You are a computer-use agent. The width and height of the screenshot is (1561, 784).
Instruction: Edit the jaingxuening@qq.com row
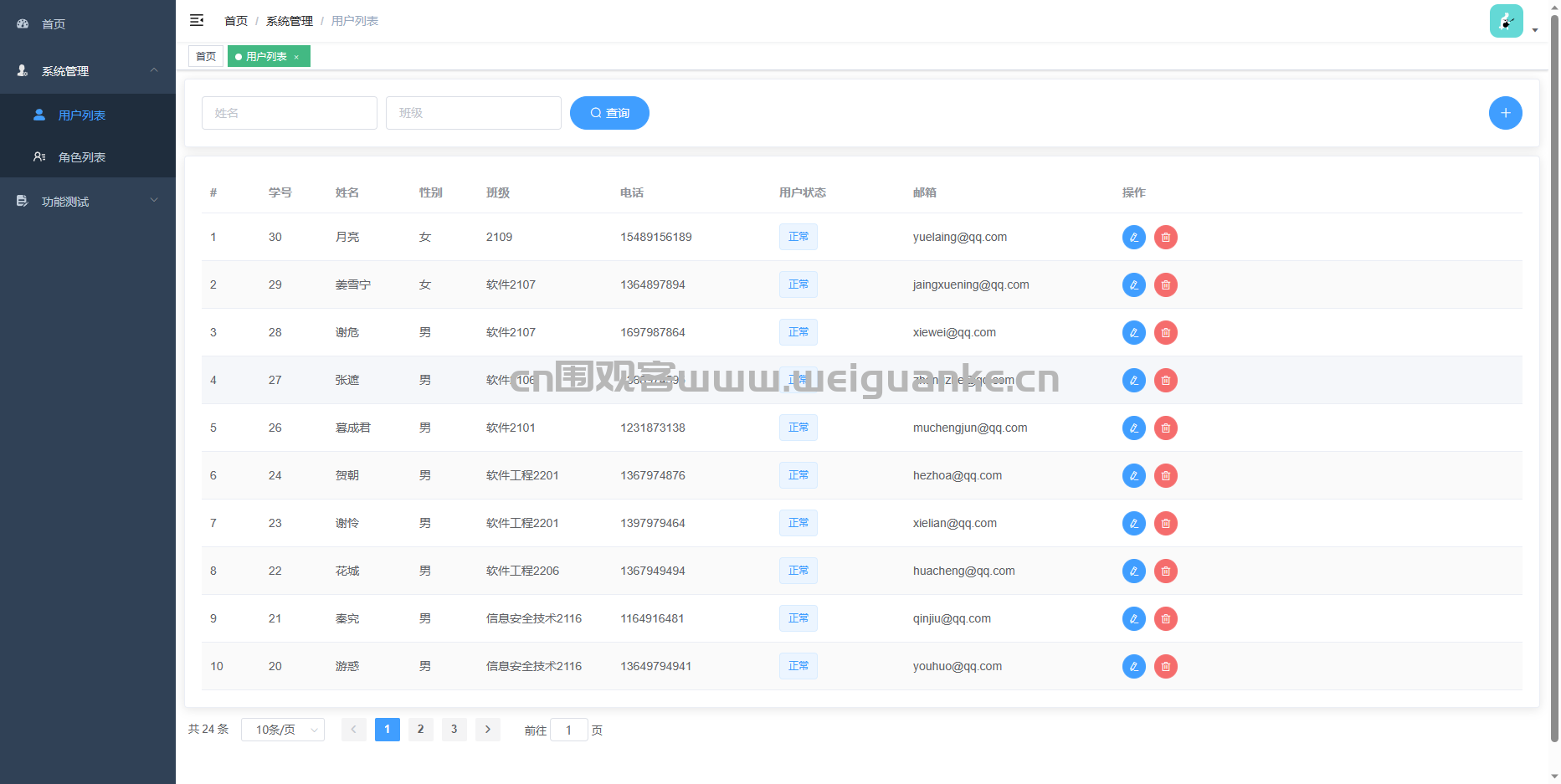[1133, 284]
